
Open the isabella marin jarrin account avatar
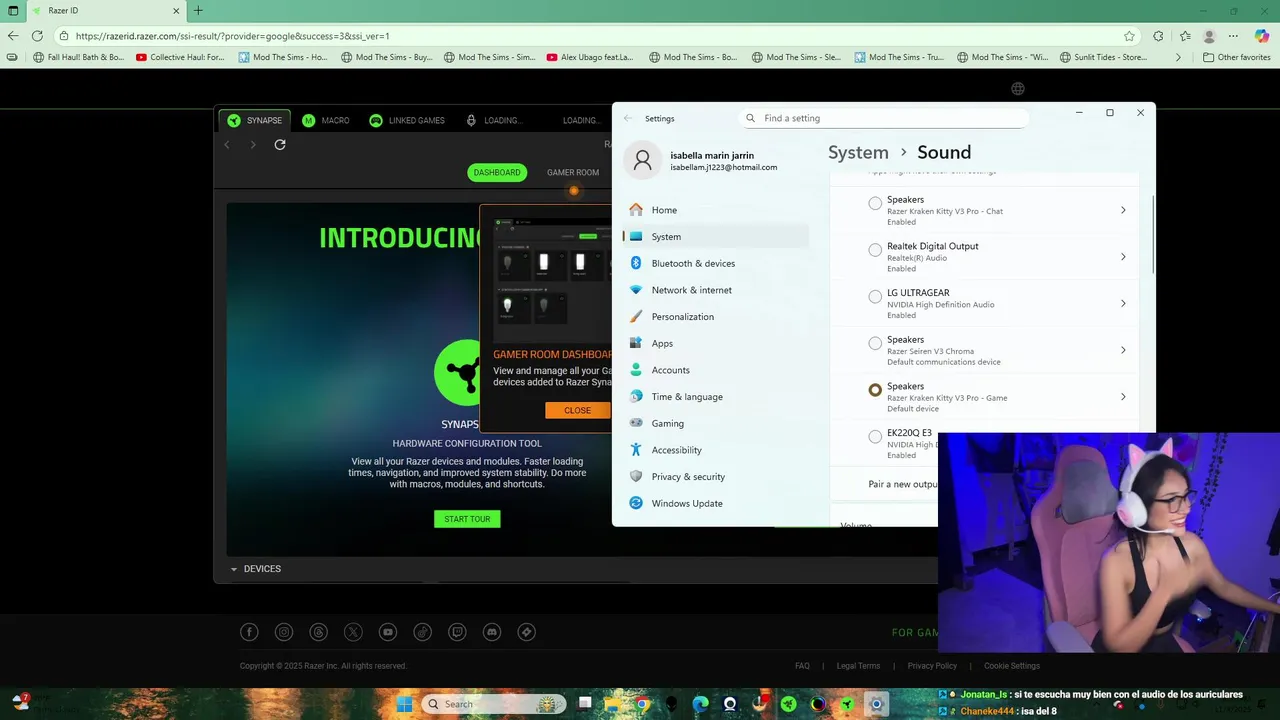[x=643, y=160]
